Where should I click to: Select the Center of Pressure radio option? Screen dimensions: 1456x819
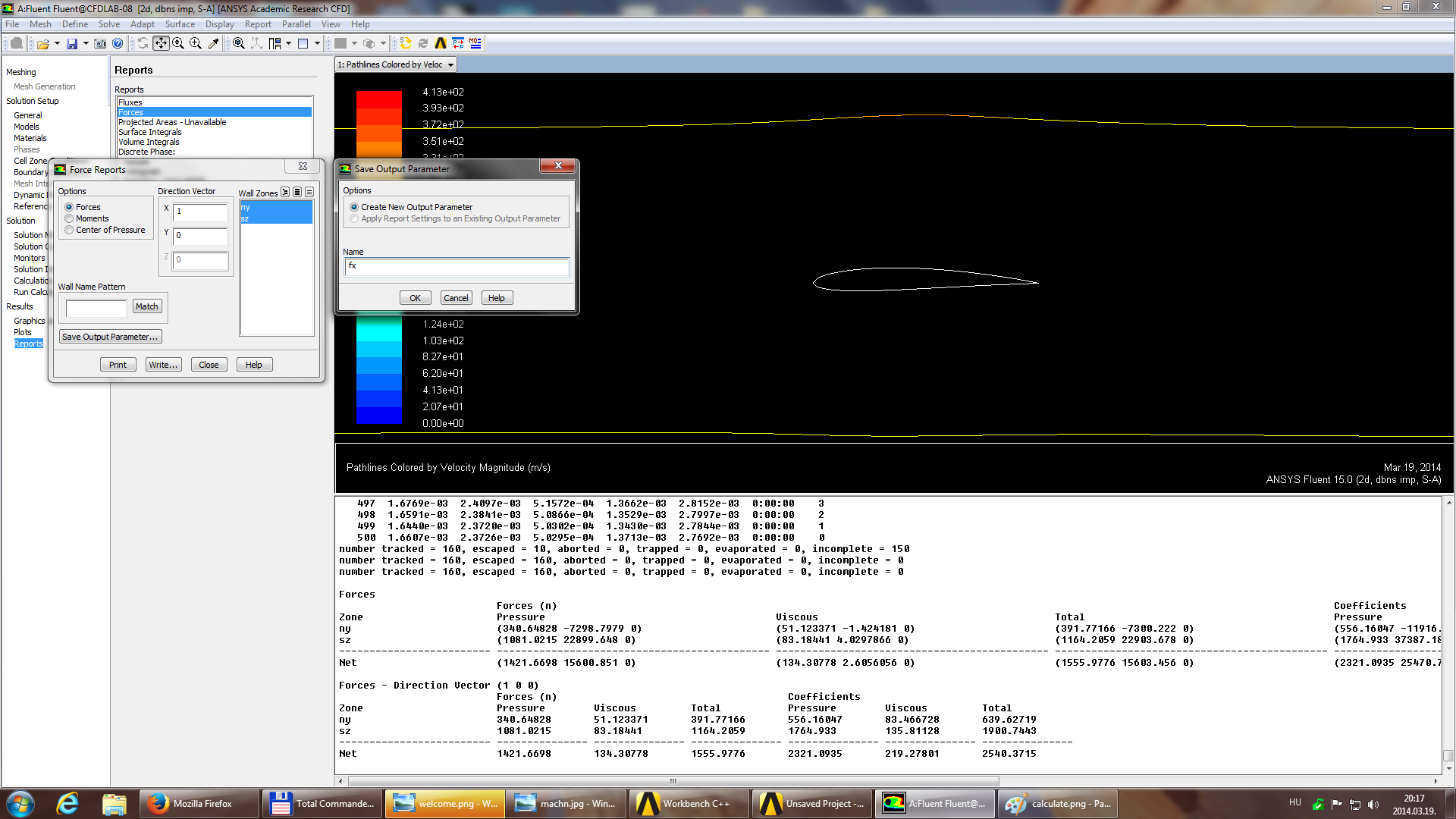coord(69,230)
